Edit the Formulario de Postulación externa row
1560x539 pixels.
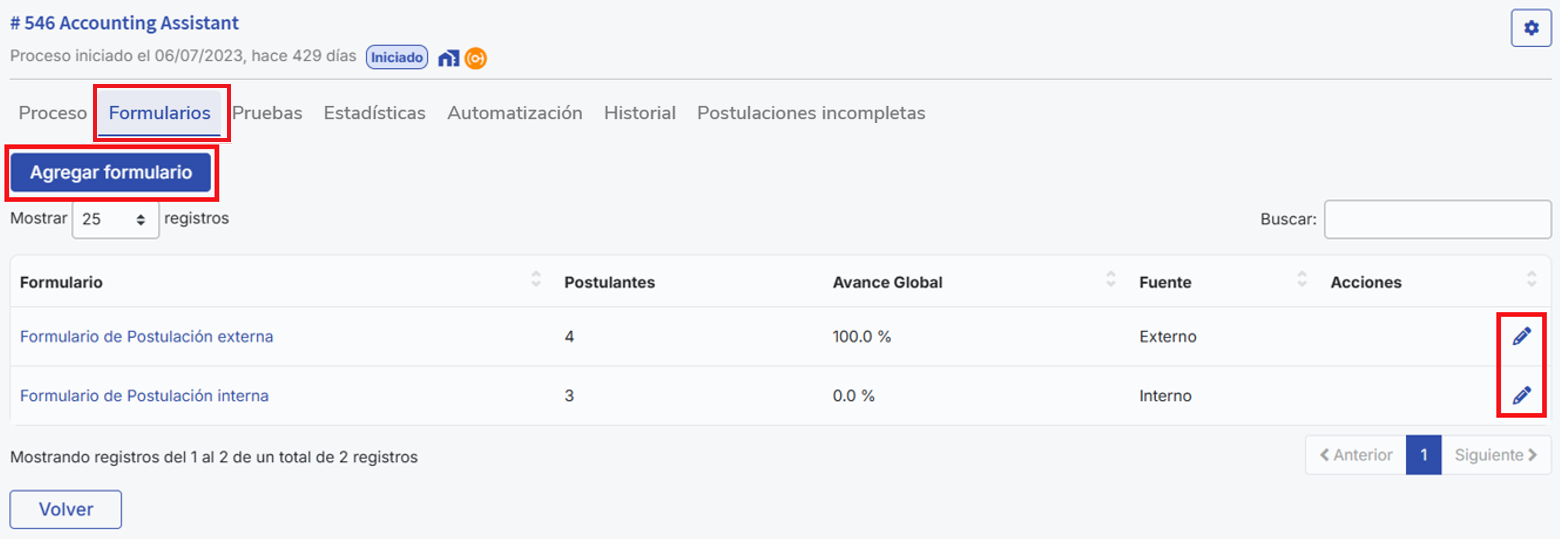[1521, 337]
